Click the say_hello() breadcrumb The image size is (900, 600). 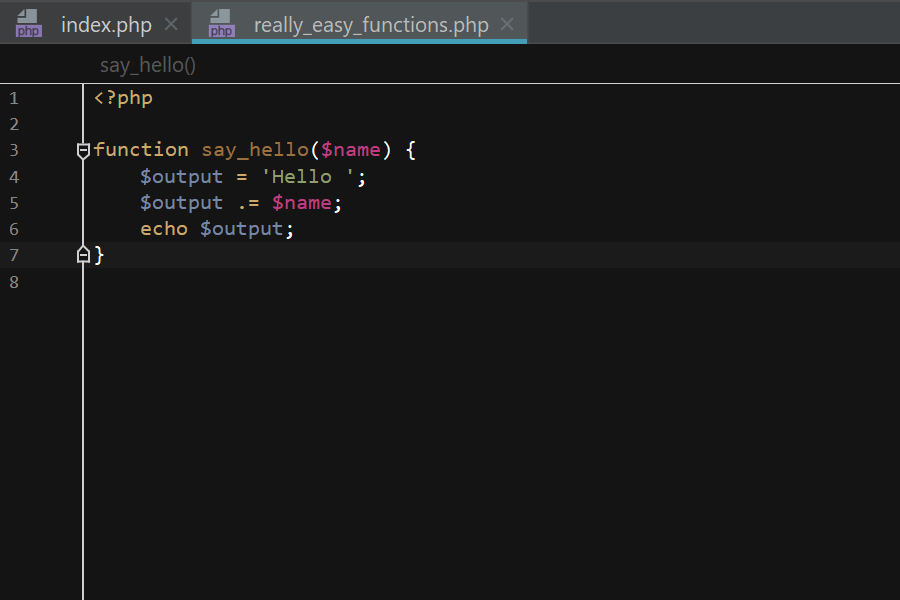tap(148, 66)
